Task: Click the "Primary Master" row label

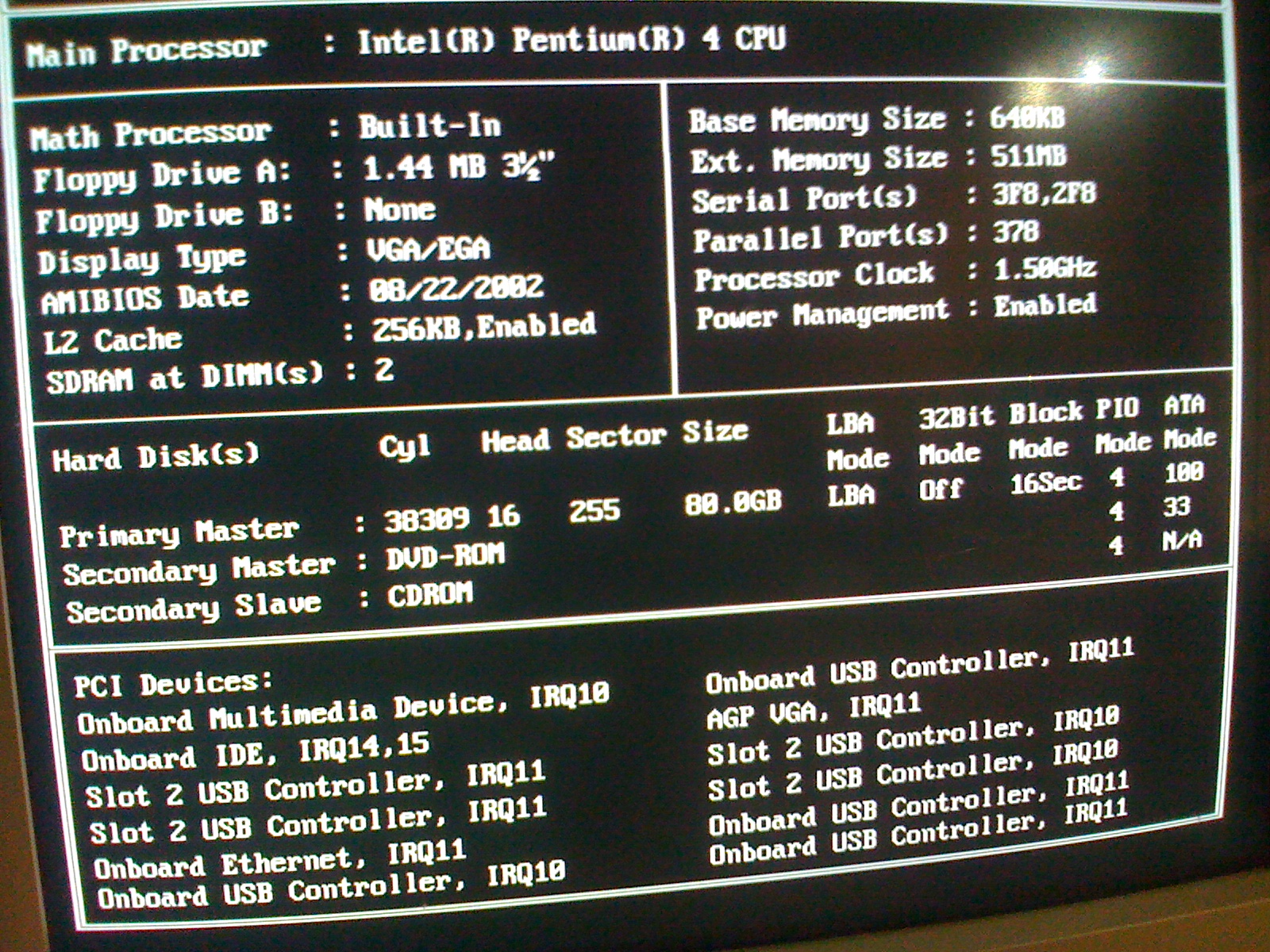Action: [x=179, y=532]
